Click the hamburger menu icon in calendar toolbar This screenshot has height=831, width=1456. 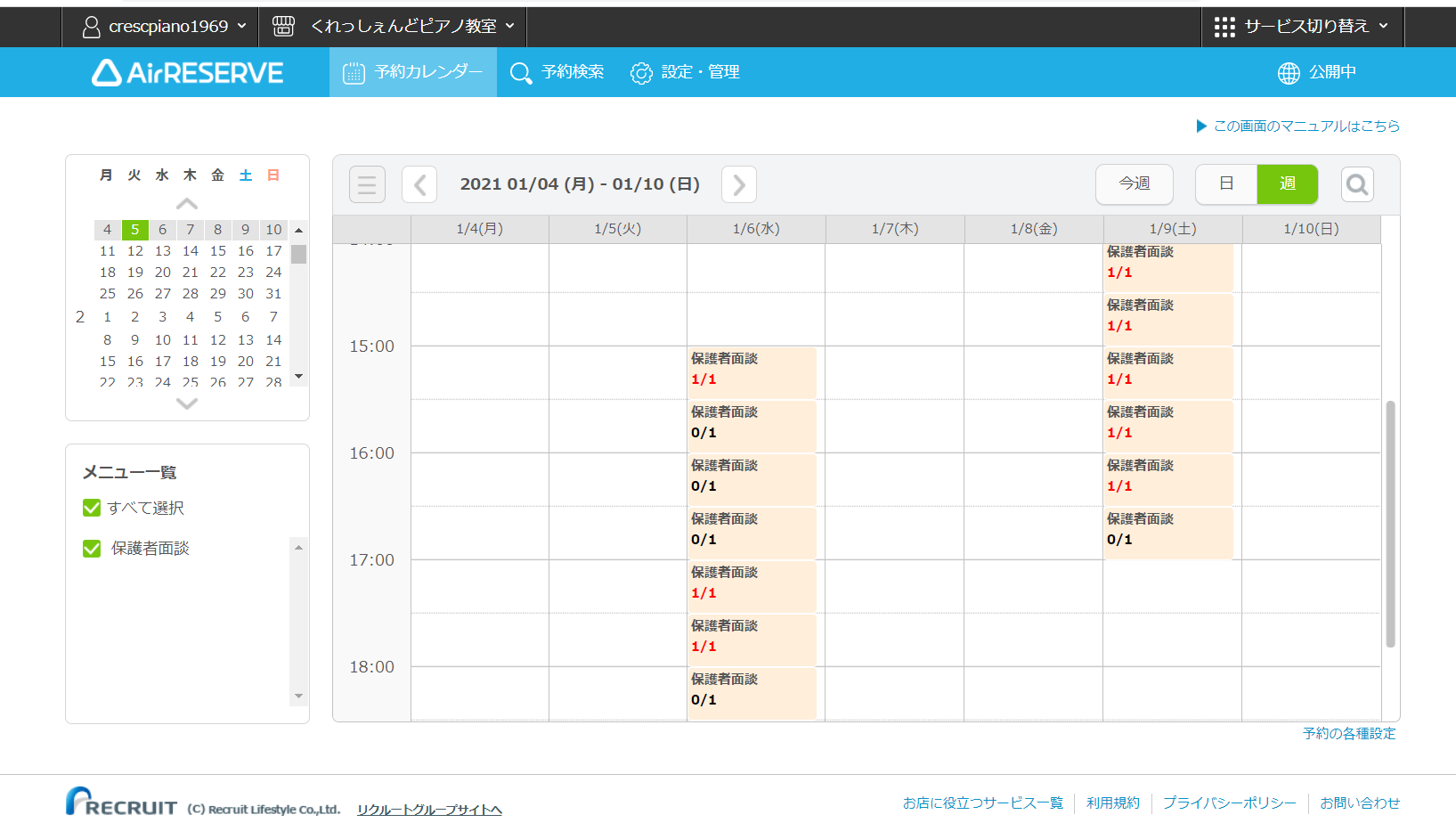[367, 184]
